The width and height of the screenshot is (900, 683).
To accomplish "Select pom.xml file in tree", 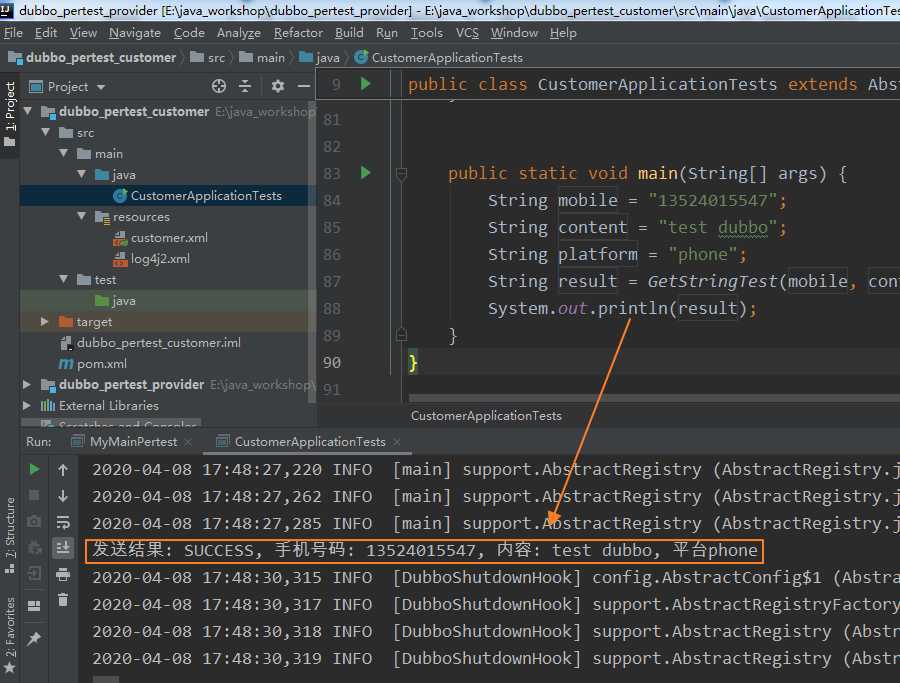I will [x=102, y=364].
